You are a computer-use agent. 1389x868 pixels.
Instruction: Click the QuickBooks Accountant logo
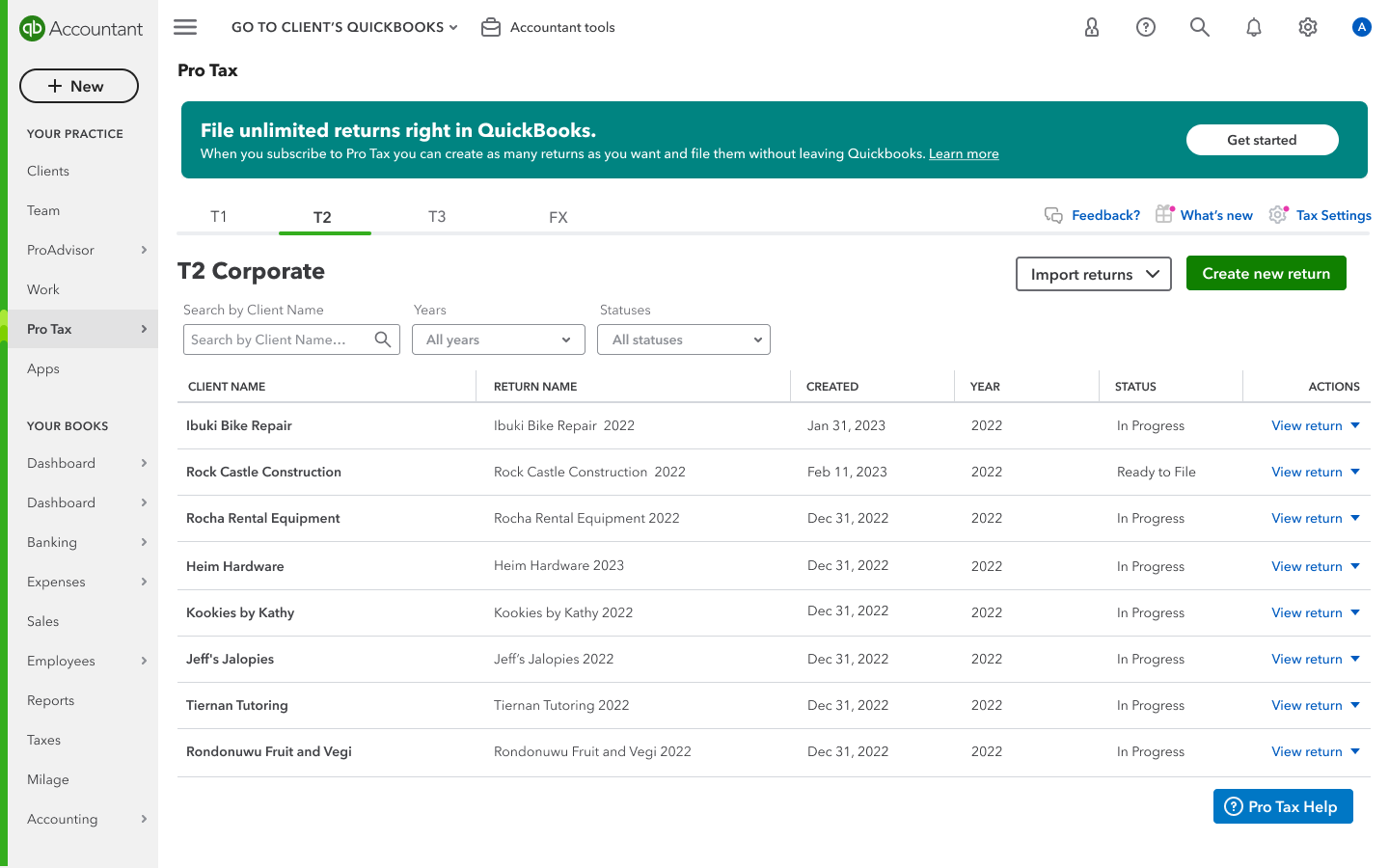81,29
